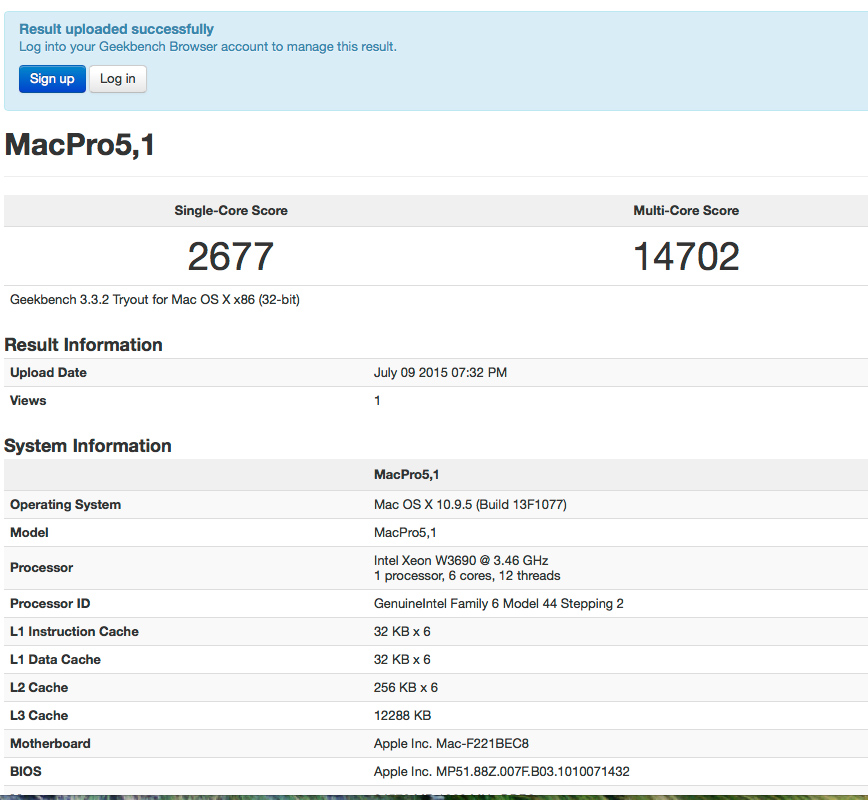The width and height of the screenshot is (868, 800).
Task: Click the MacPro5,1 page title
Action: click(x=80, y=144)
